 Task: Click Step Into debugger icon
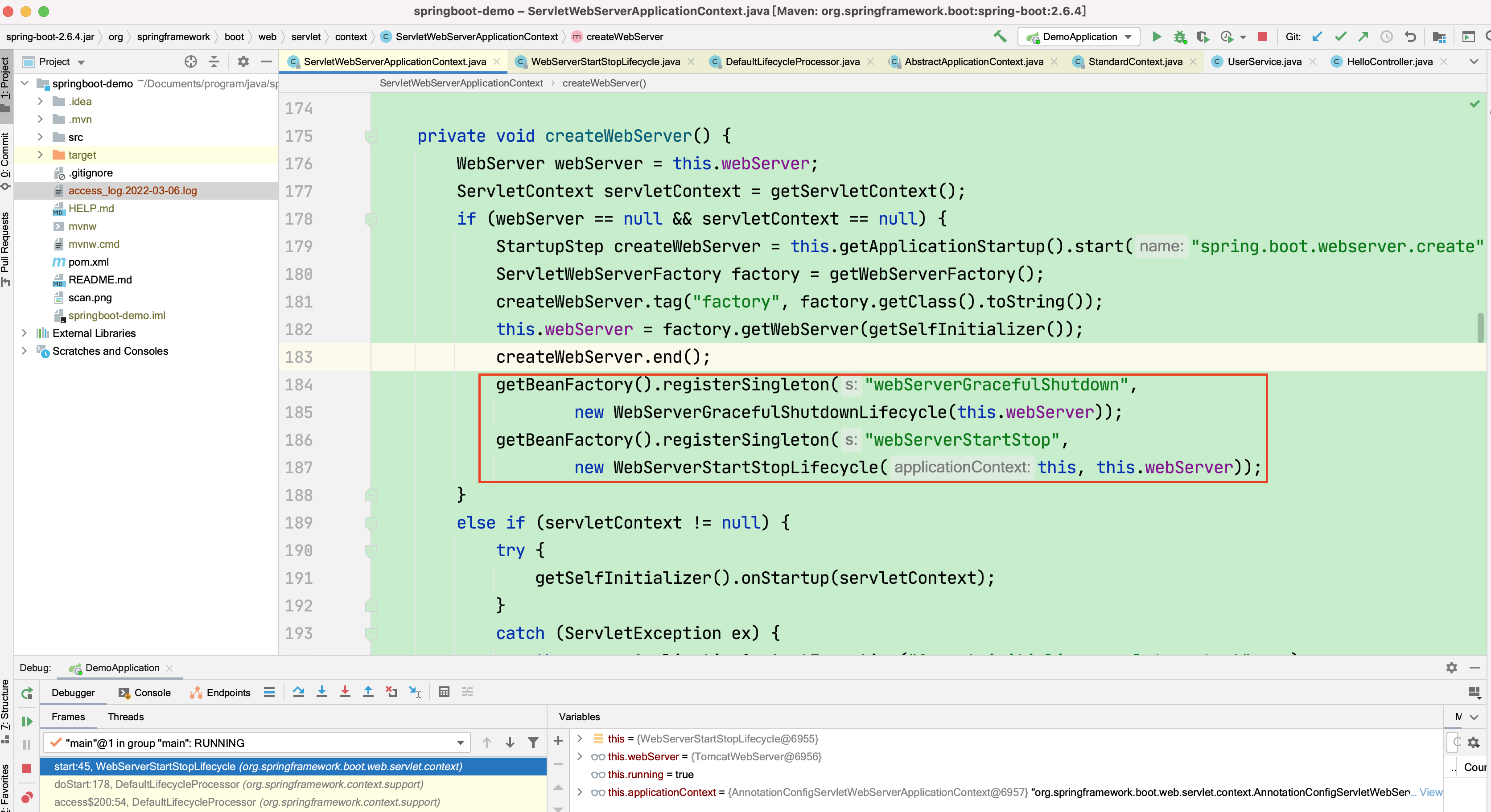322,692
